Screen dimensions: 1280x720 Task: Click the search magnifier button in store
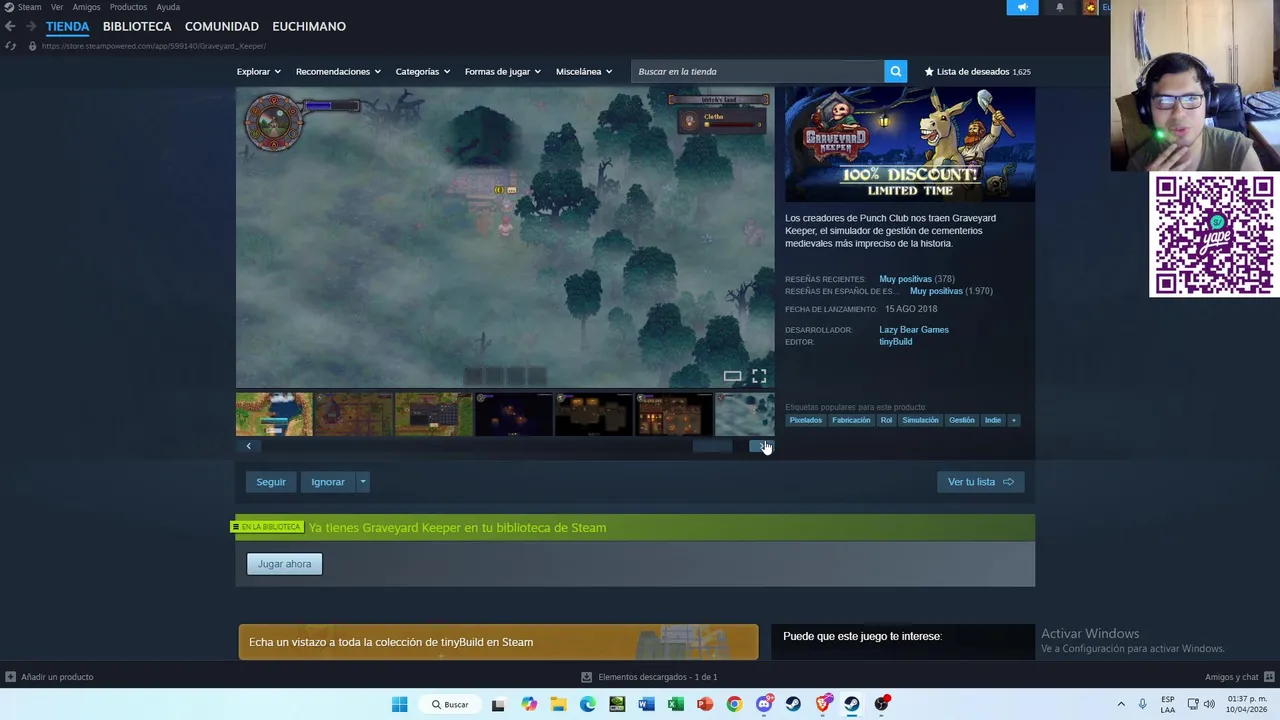pos(896,71)
